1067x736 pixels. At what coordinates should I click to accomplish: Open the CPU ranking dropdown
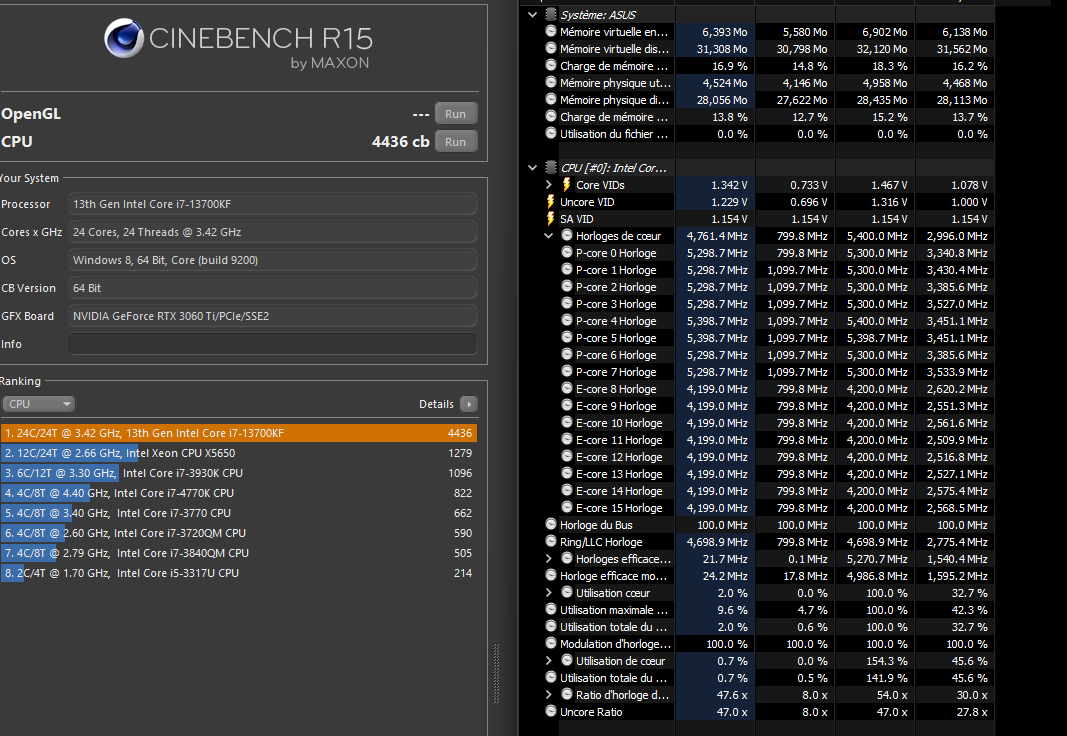[x=38, y=404]
